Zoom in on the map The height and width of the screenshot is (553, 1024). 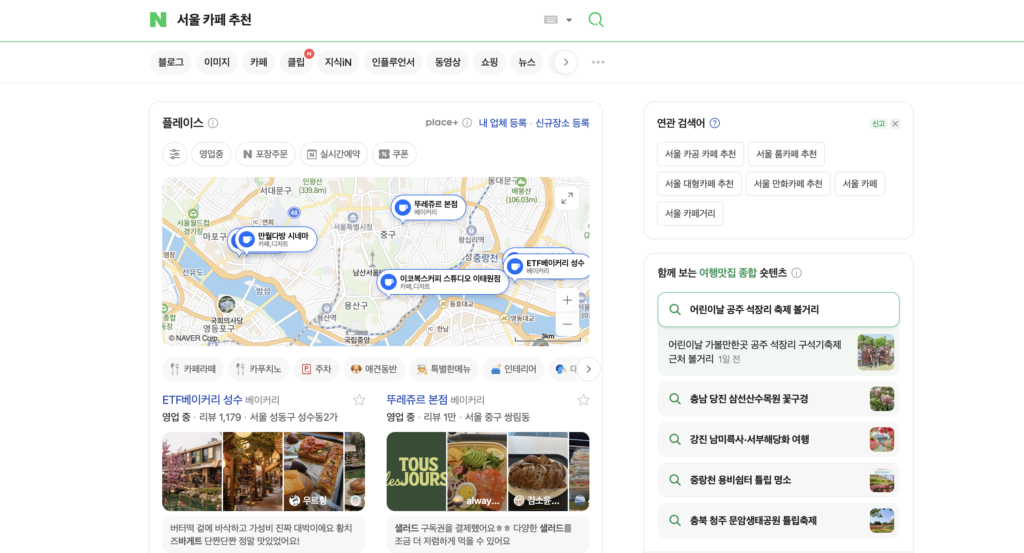point(567,300)
